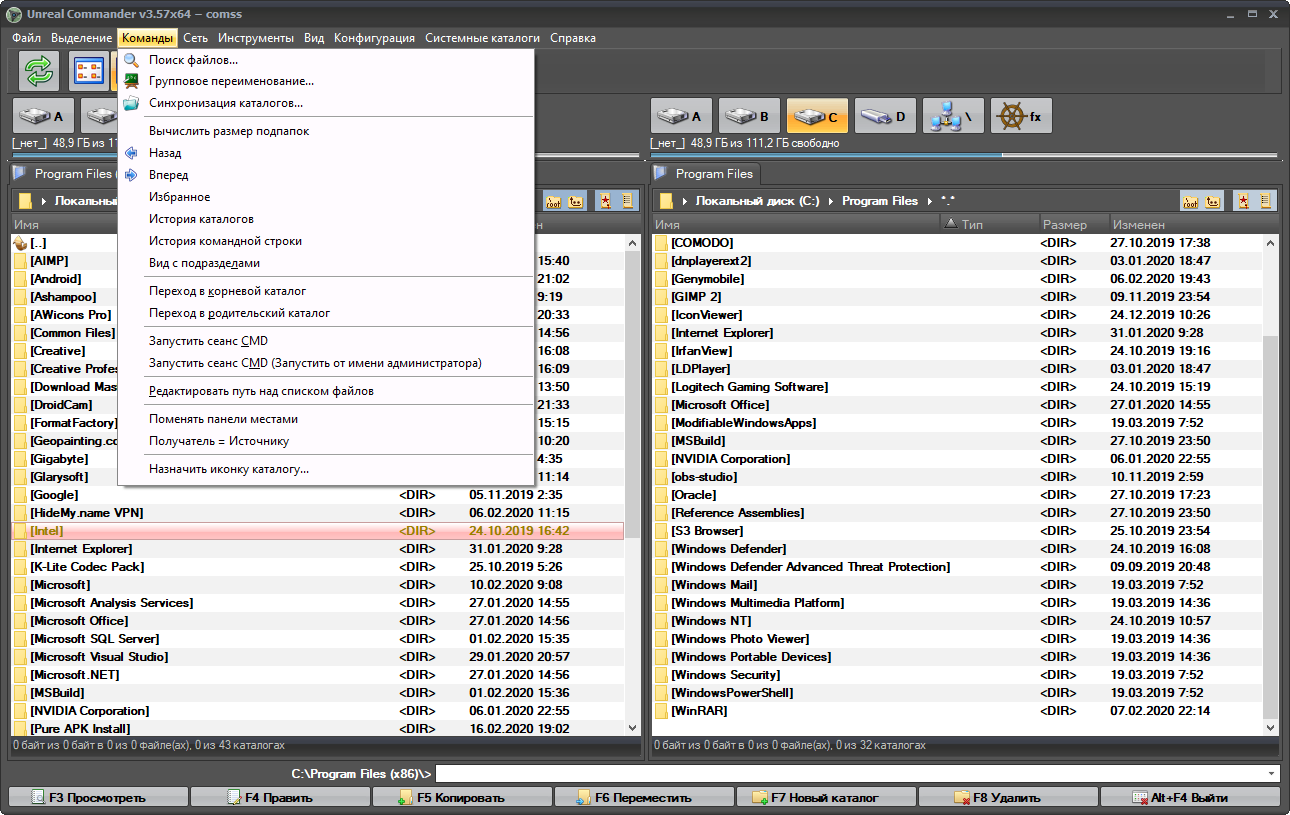
Task: Click folder icon of [WinRAR] in right panel
Action: point(661,711)
